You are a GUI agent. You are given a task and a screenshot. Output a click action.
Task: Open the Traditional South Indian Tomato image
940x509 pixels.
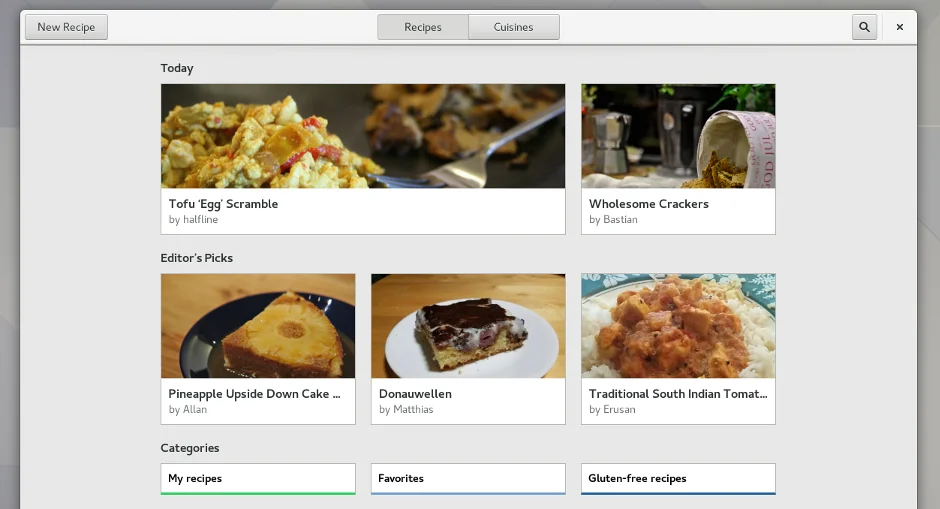678,326
